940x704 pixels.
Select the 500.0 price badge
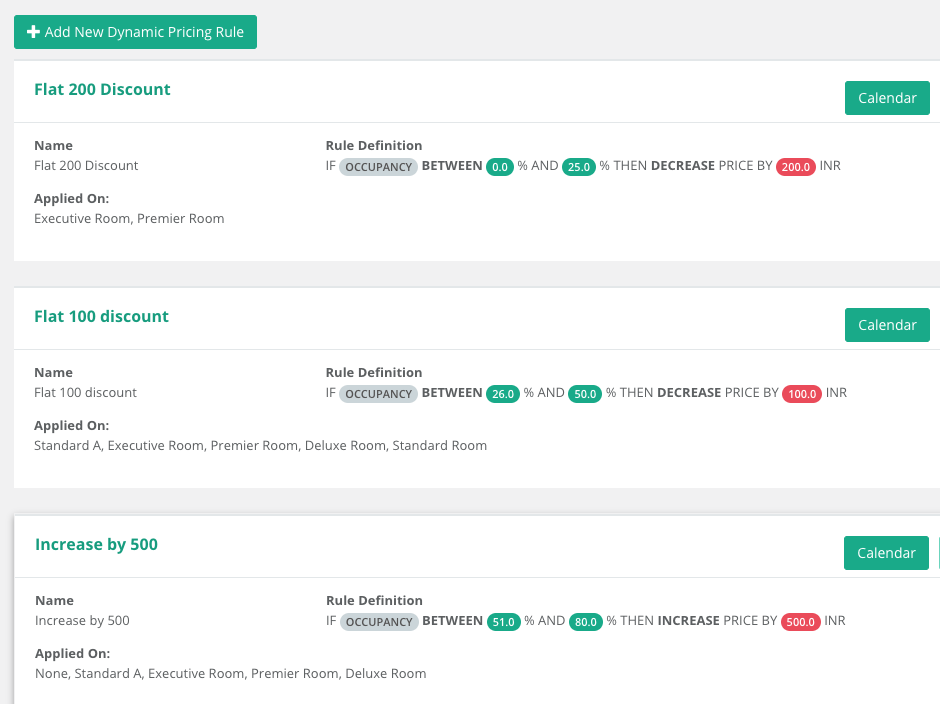(x=800, y=622)
